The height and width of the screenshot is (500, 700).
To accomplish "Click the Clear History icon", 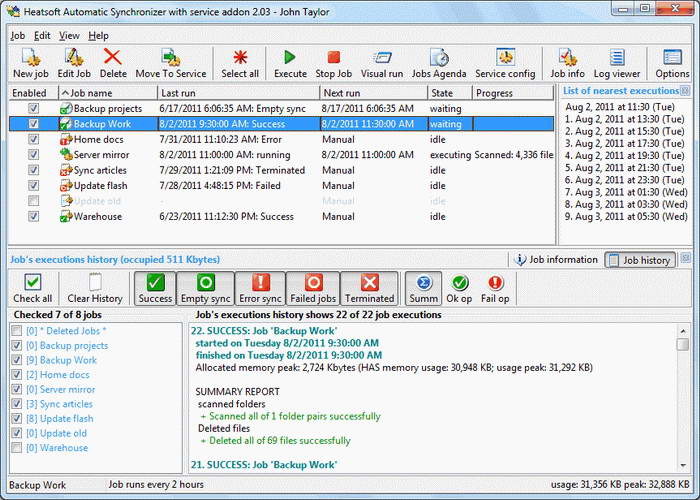I will coord(95,282).
